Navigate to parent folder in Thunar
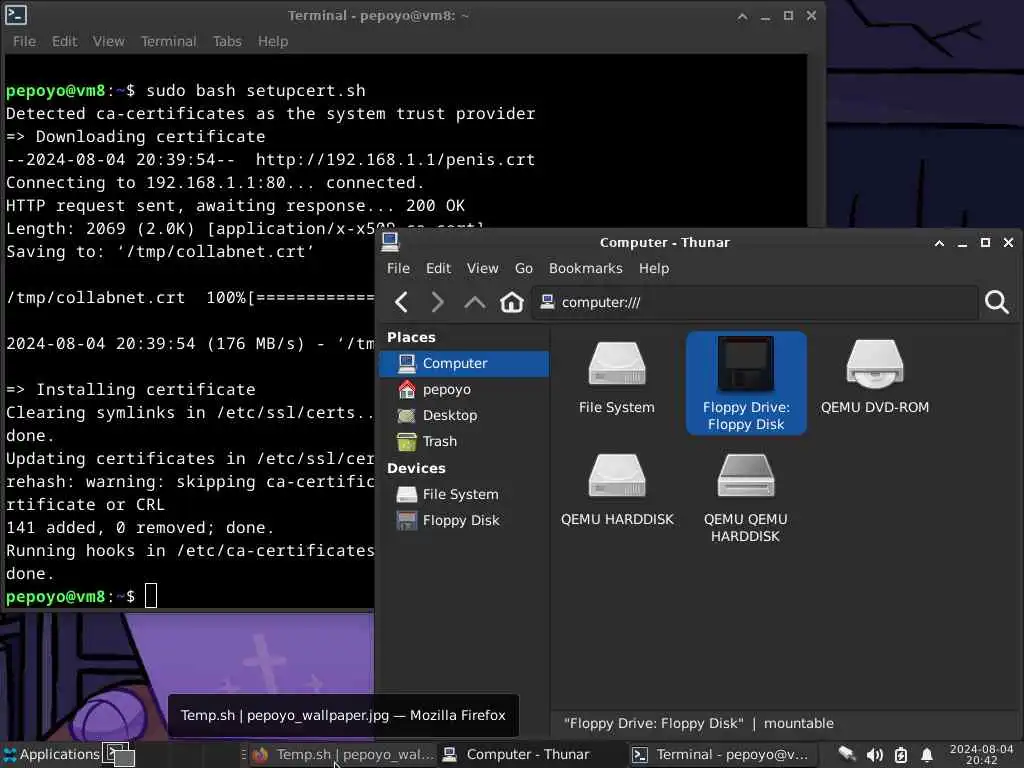 coord(475,302)
